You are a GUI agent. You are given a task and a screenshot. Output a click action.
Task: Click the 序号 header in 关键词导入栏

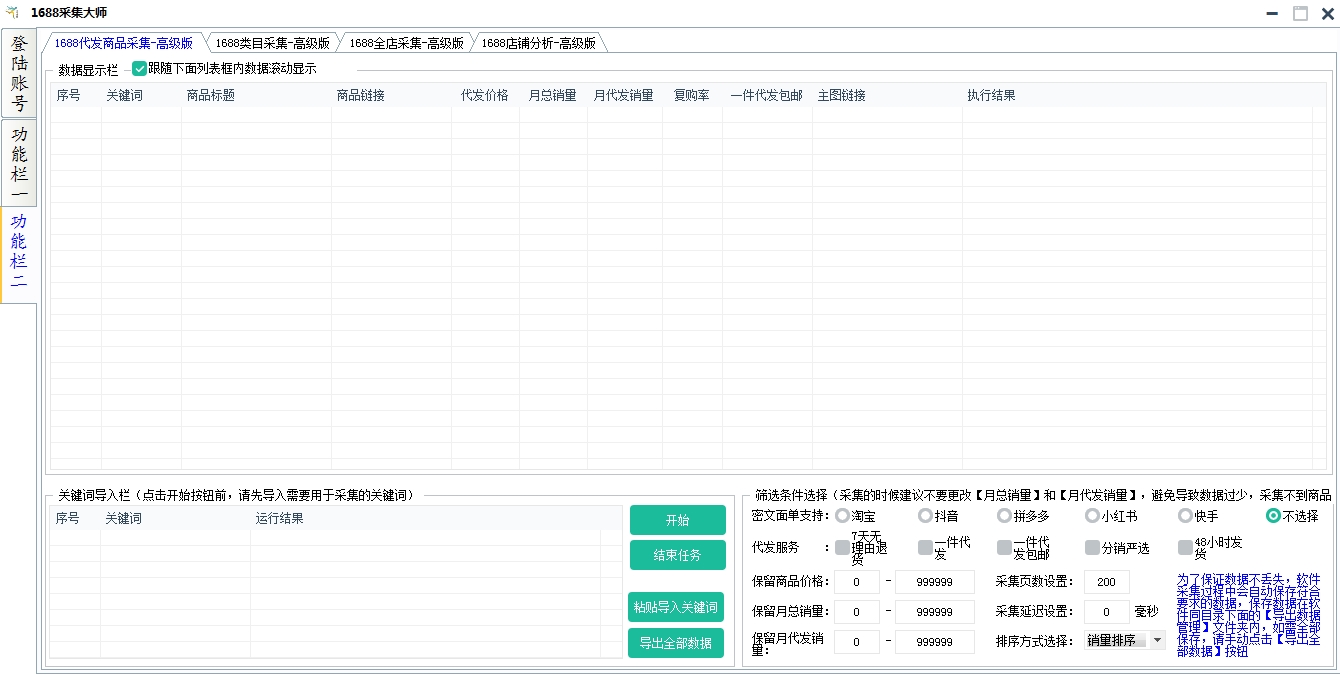point(75,518)
